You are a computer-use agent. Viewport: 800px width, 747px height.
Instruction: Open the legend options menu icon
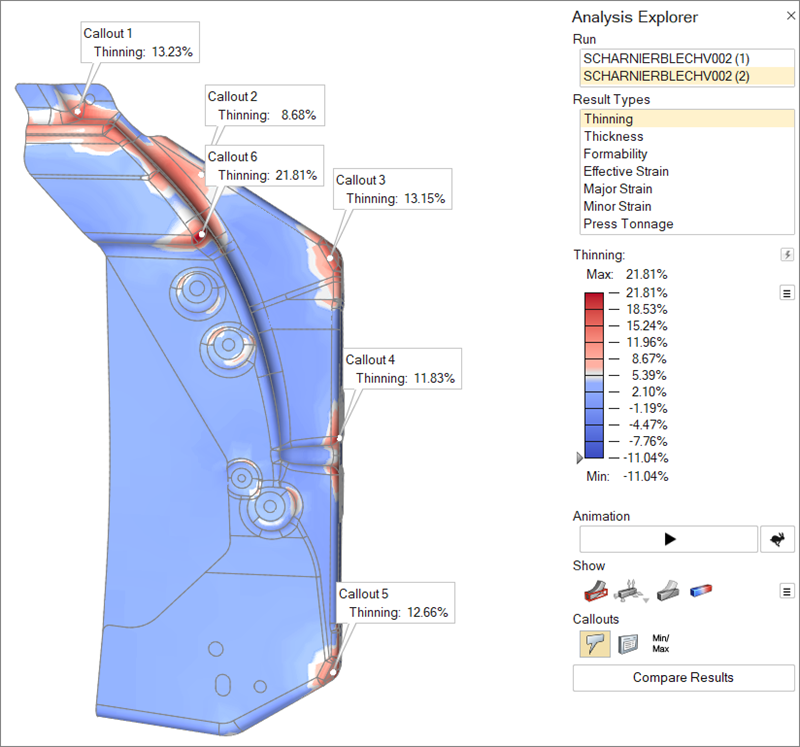tap(787, 292)
